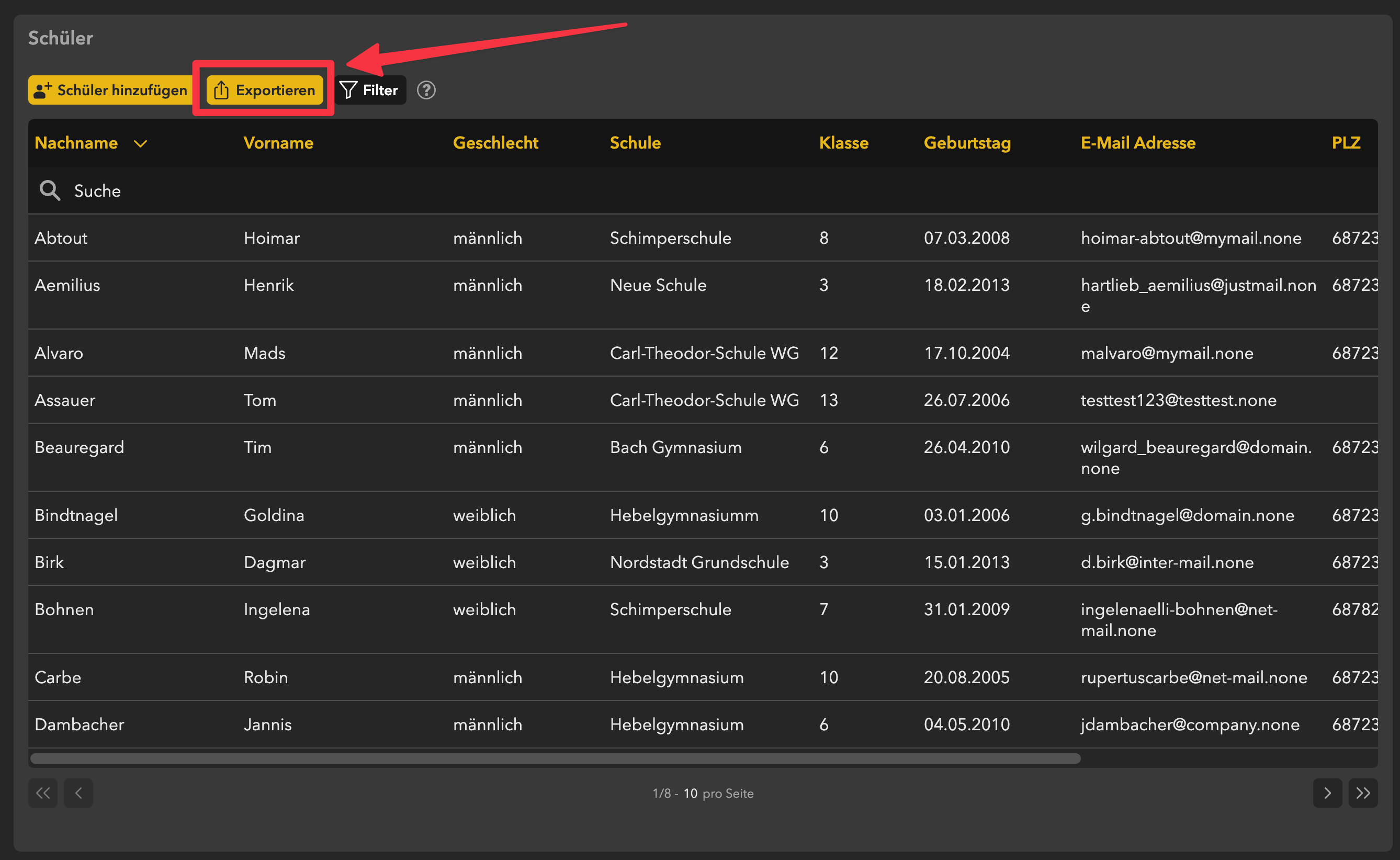Viewport: 1400px width, 860px height.
Task: Go to the next page
Action: [1327, 793]
